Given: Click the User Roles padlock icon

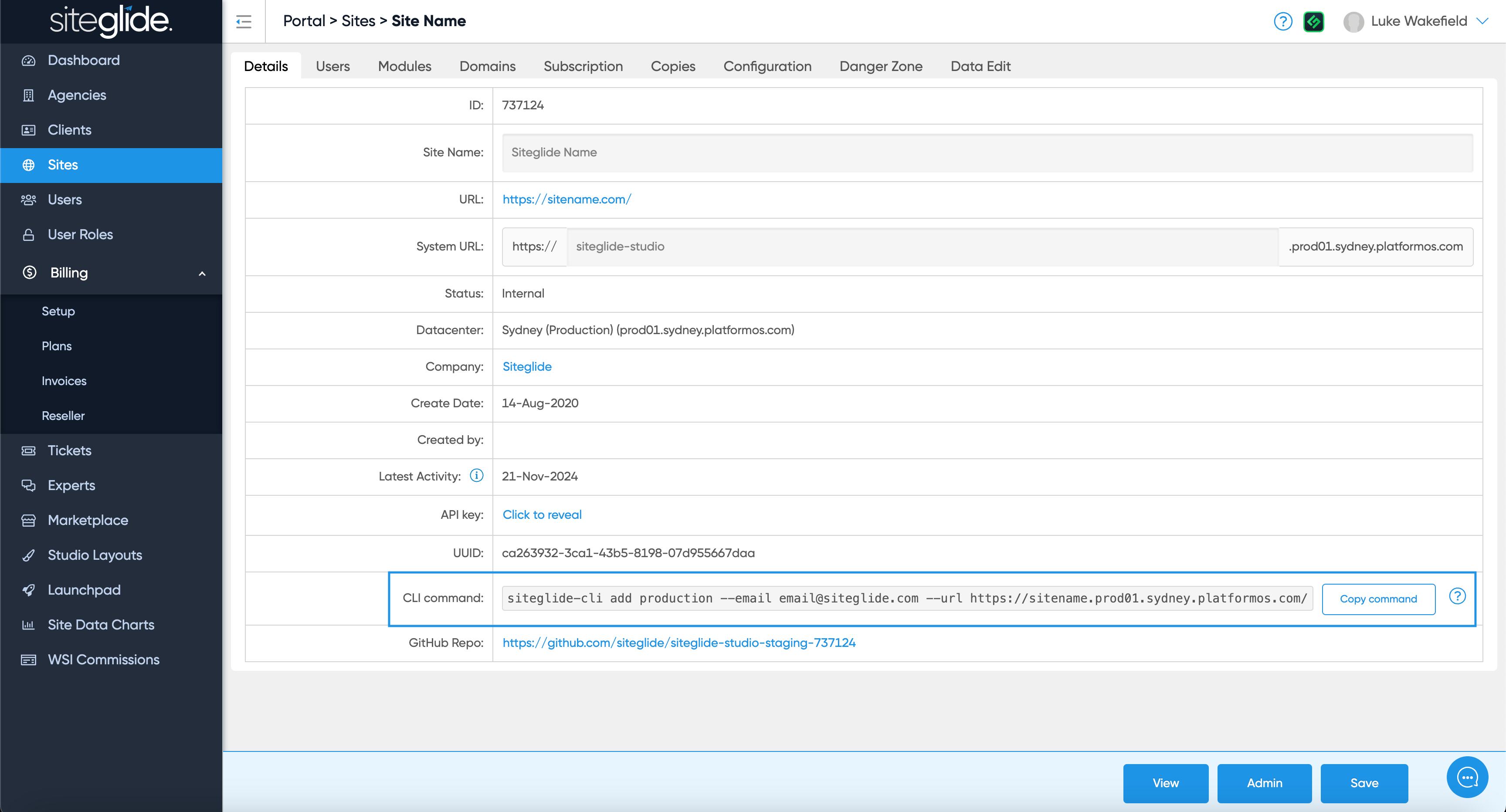Looking at the screenshot, I should [x=28, y=234].
